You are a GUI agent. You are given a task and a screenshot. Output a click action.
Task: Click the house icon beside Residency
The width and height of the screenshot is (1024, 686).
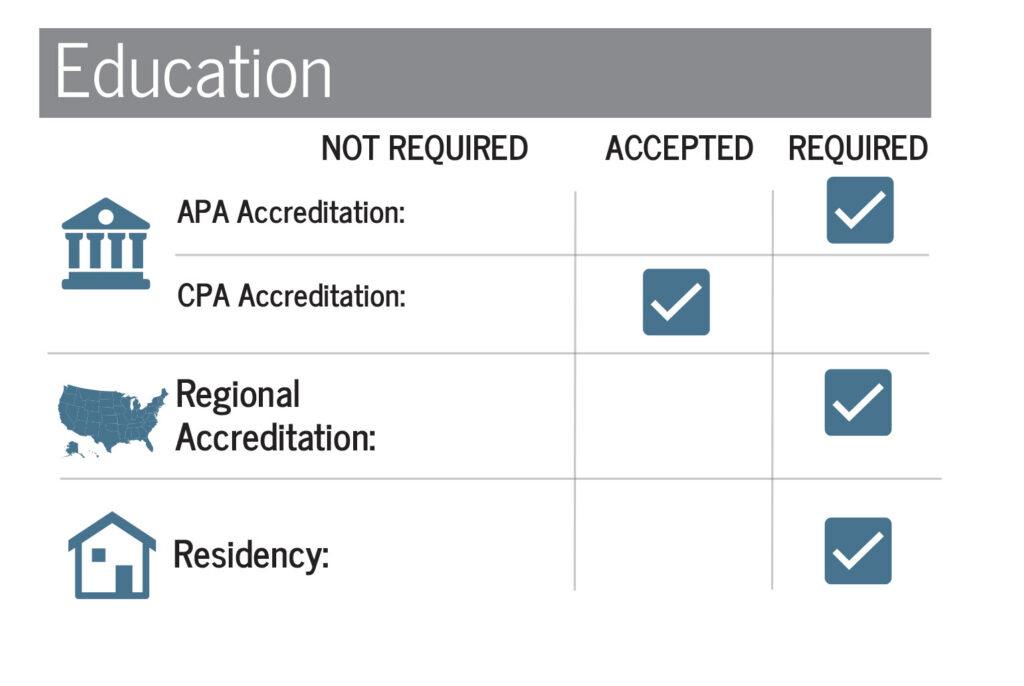[112, 555]
